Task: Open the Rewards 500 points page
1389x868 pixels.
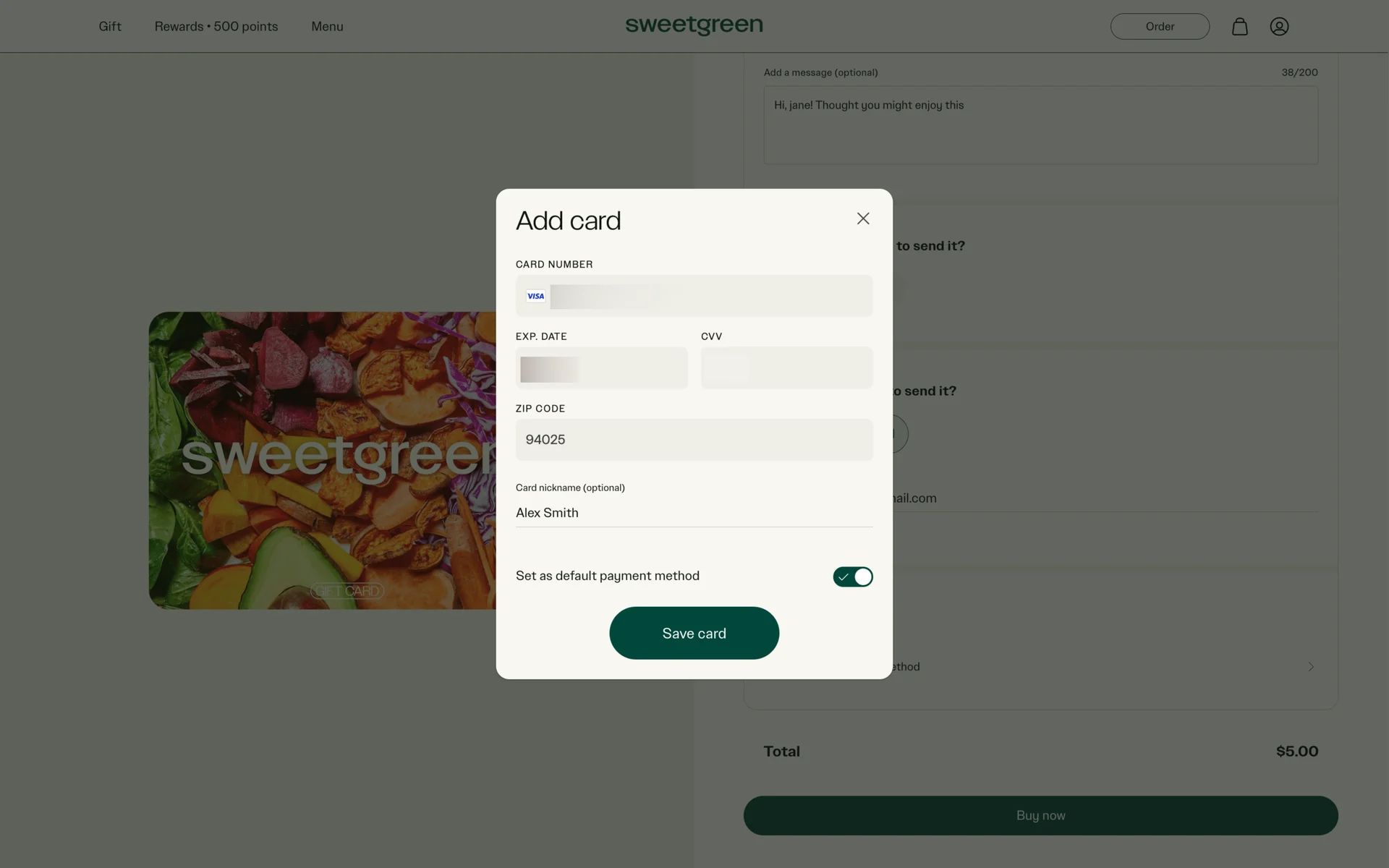Action: pos(216,27)
